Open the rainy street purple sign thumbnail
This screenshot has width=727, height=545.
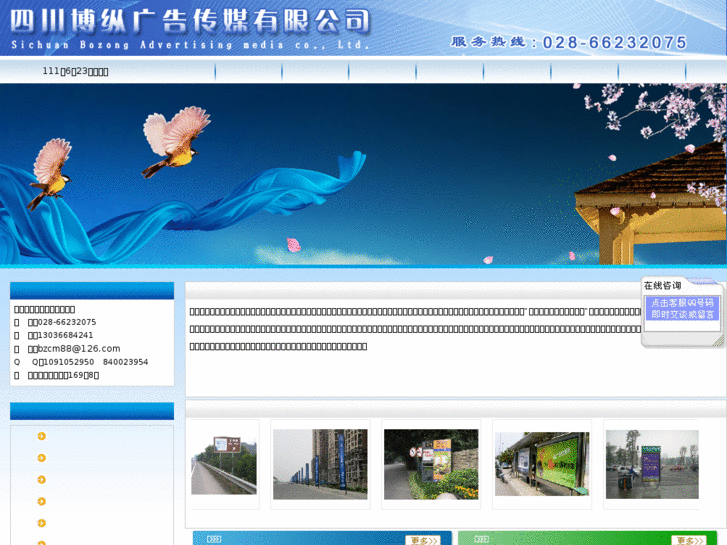click(652, 464)
